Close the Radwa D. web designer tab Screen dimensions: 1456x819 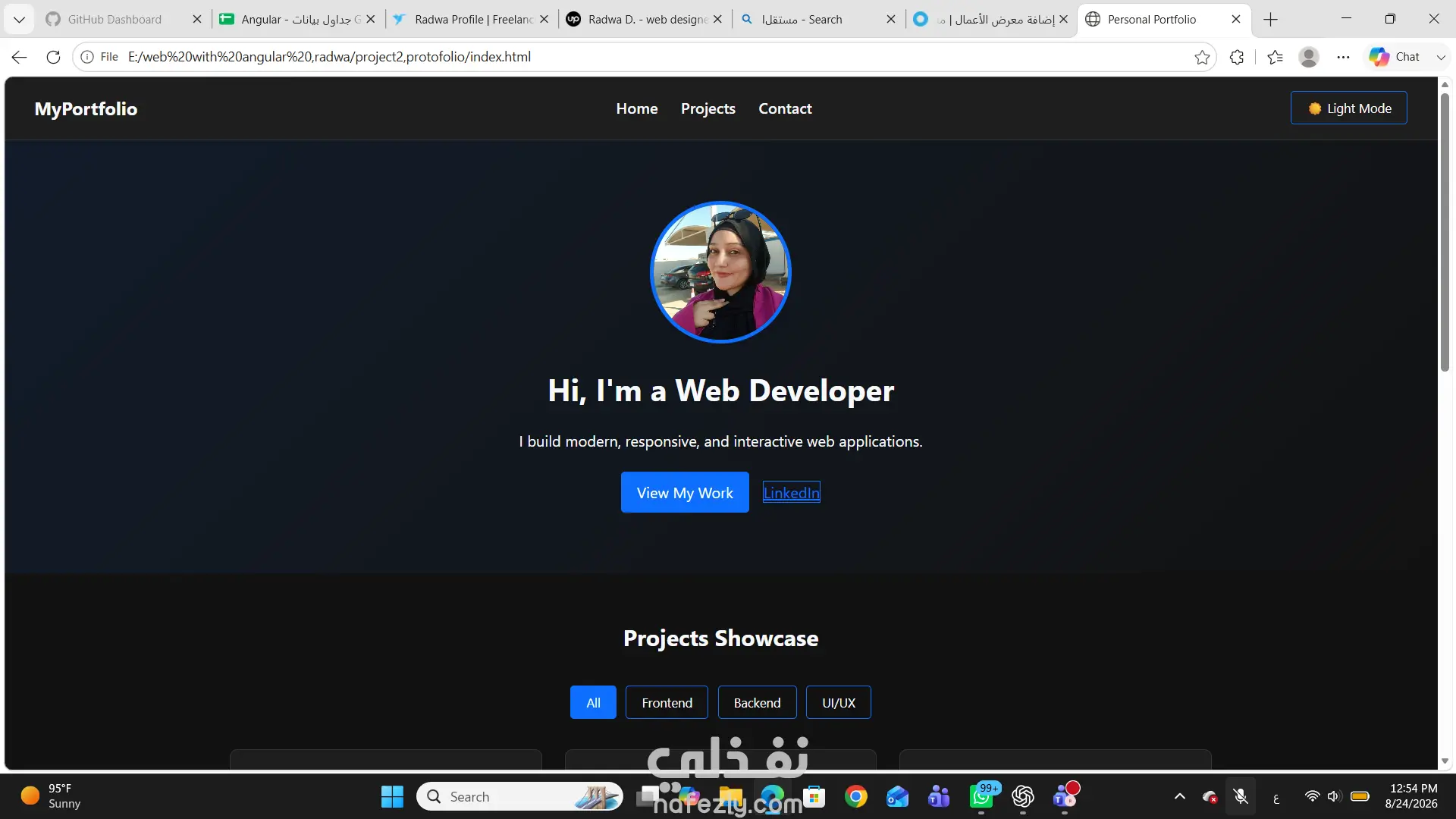point(718,19)
